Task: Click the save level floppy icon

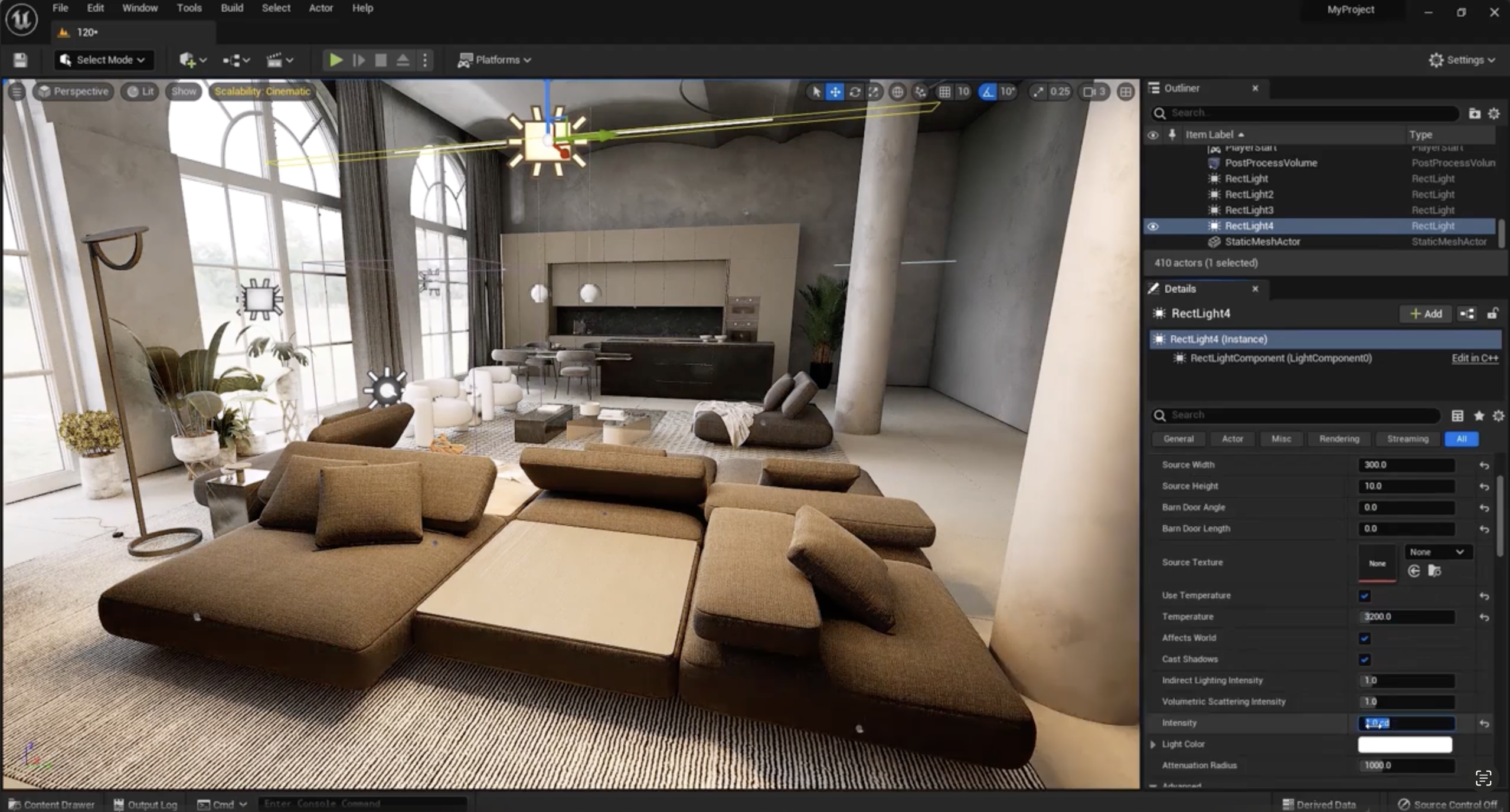Action: click(x=20, y=60)
